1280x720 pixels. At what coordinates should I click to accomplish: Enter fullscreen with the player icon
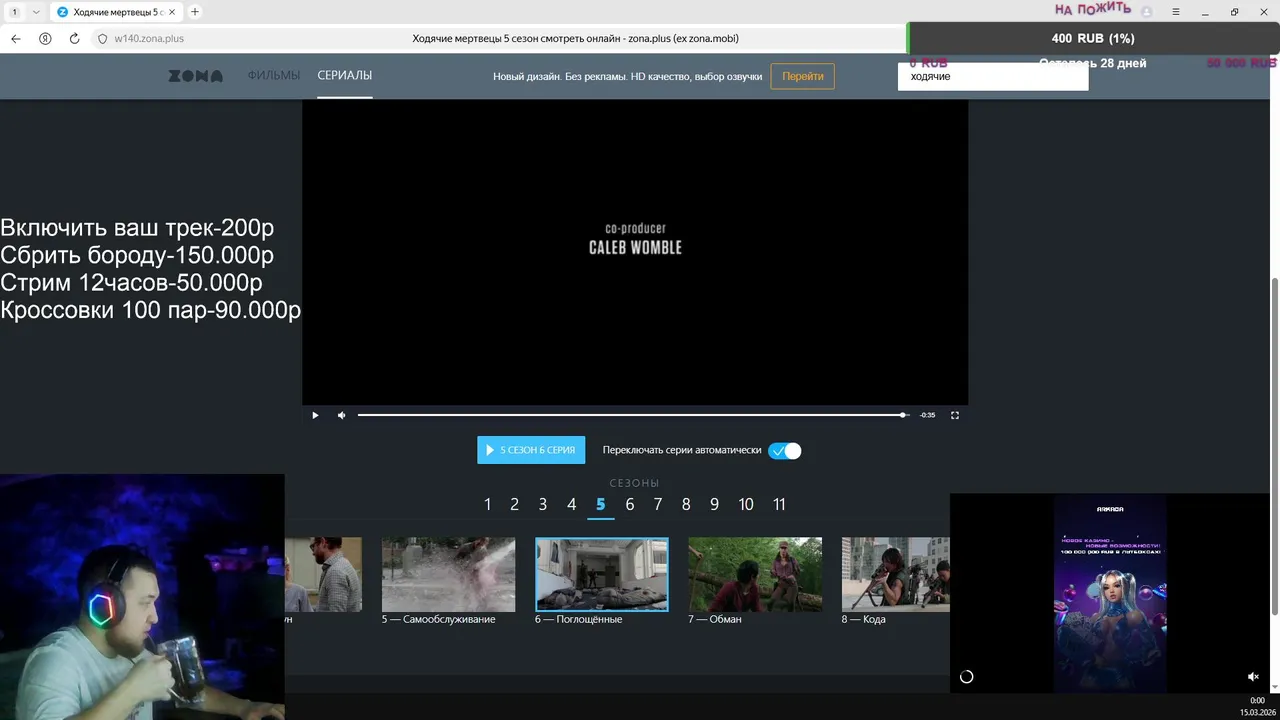point(955,415)
